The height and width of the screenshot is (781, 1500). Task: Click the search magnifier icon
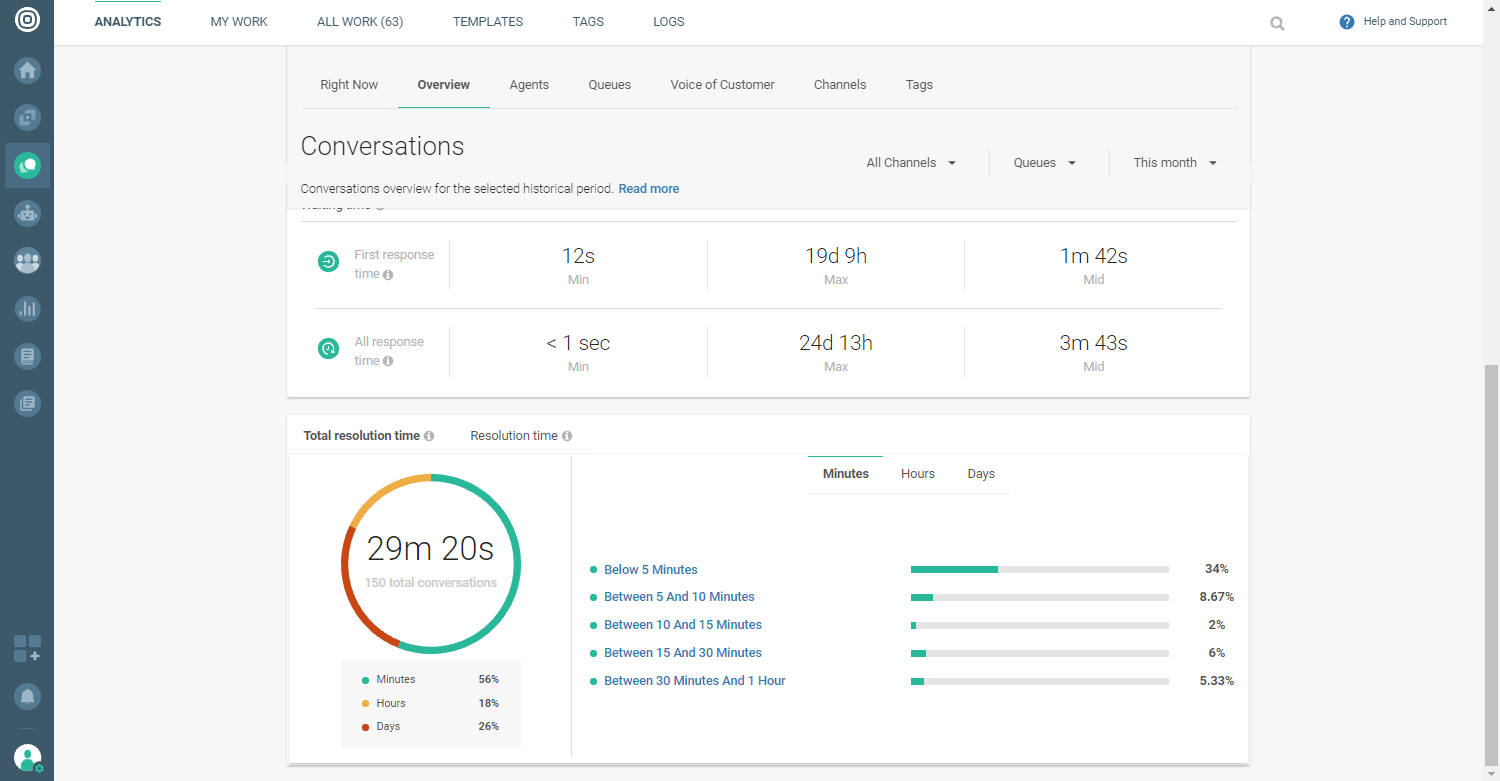pyautogui.click(x=1277, y=23)
